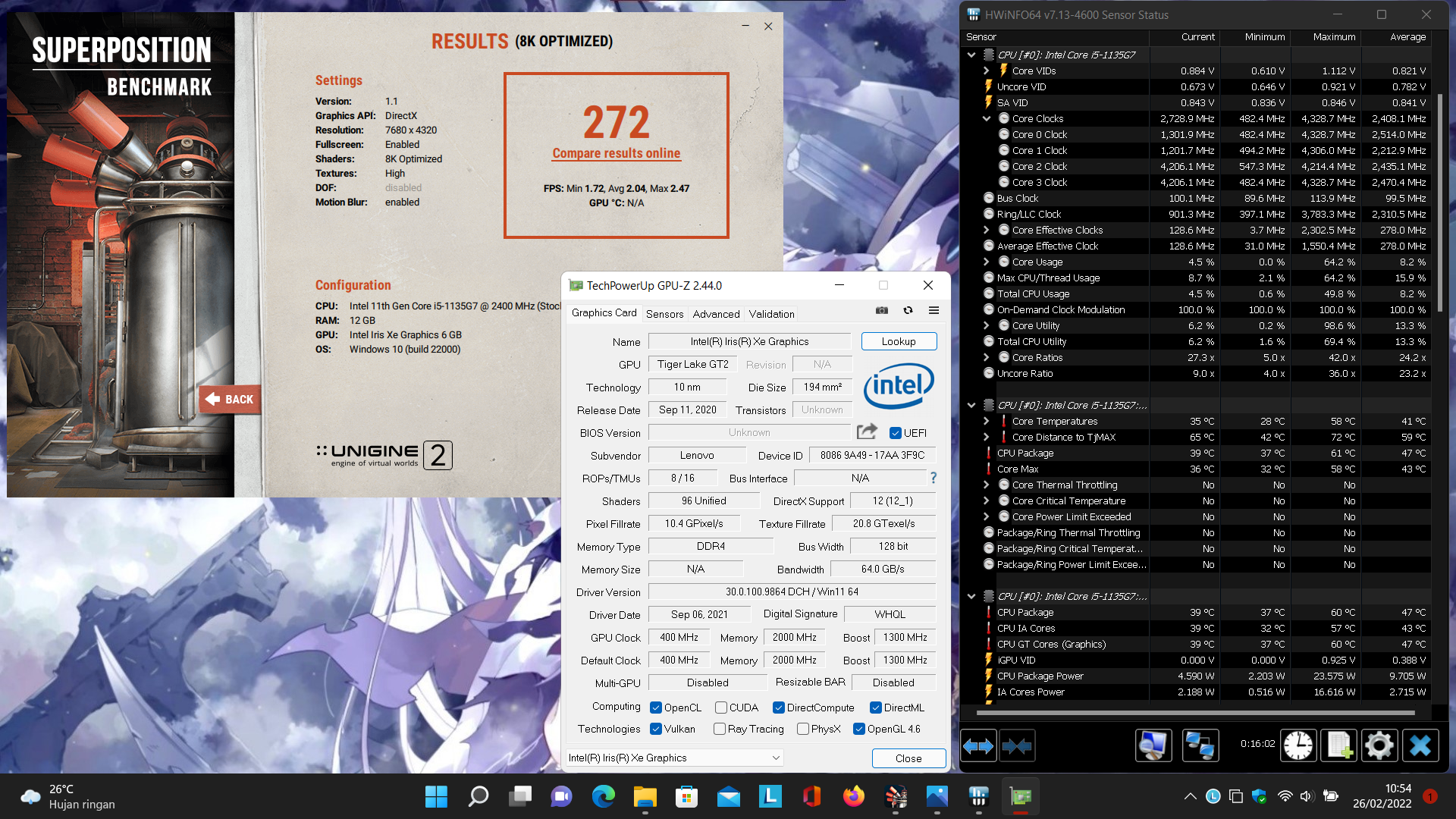The height and width of the screenshot is (819, 1456).
Task: Click taskbar clock and date
Action: click(1382, 796)
